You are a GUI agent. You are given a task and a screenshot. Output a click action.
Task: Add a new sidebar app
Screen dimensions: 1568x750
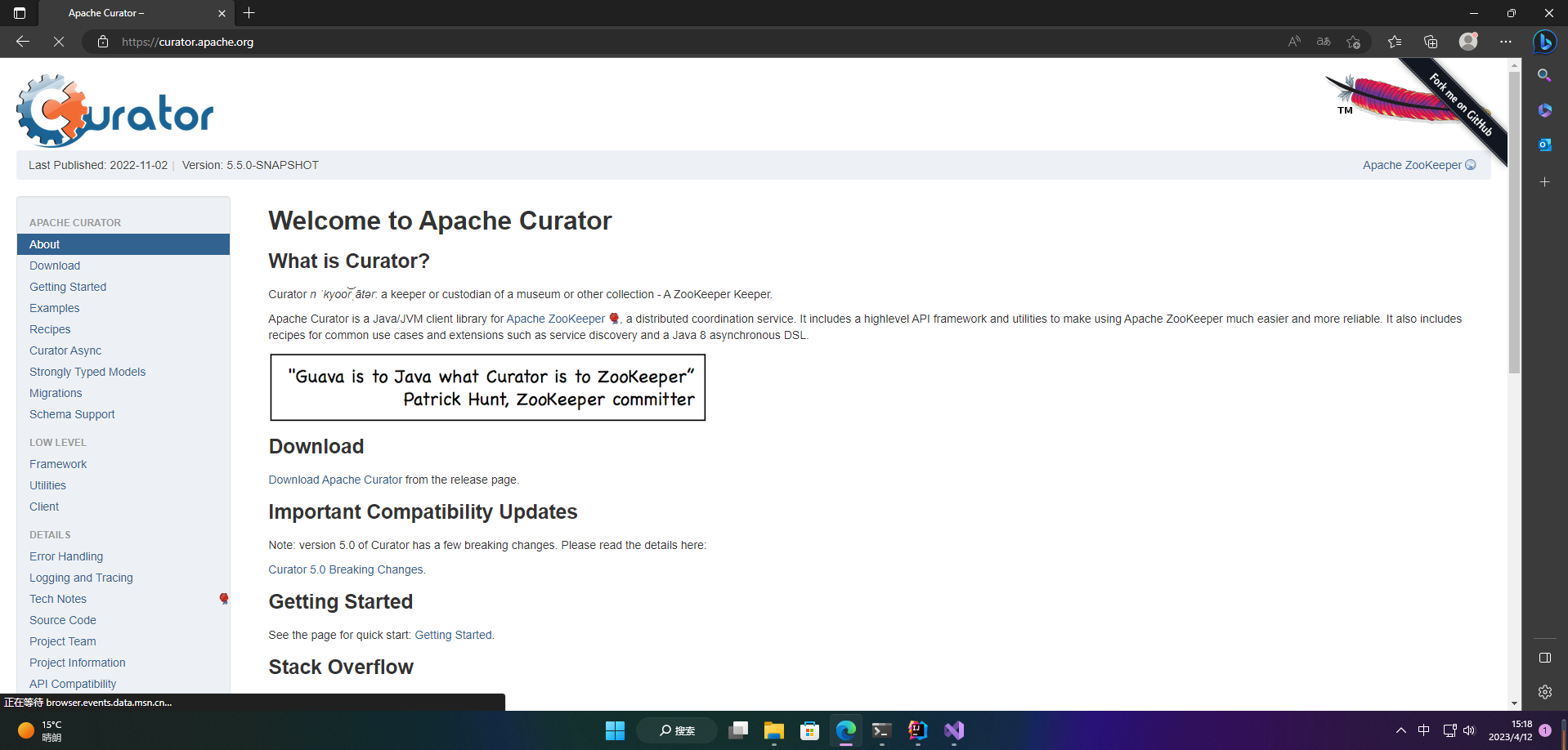pyautogui.click(x=1544, y=181)
